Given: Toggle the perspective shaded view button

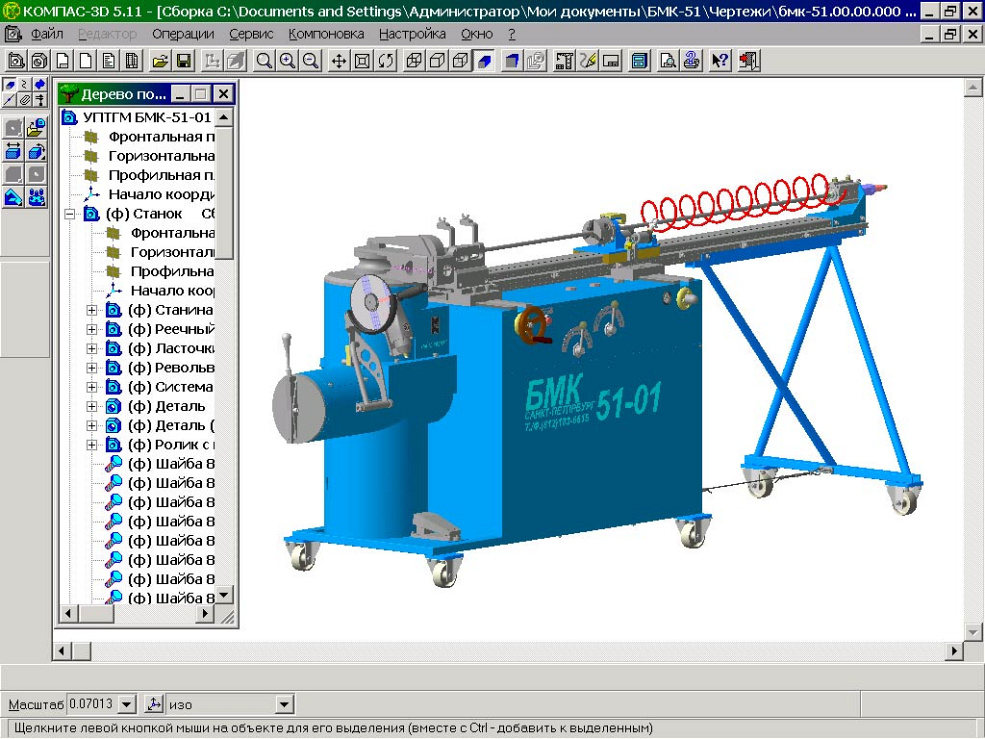Looking at the screenshot, I should (x=512, y=61).
